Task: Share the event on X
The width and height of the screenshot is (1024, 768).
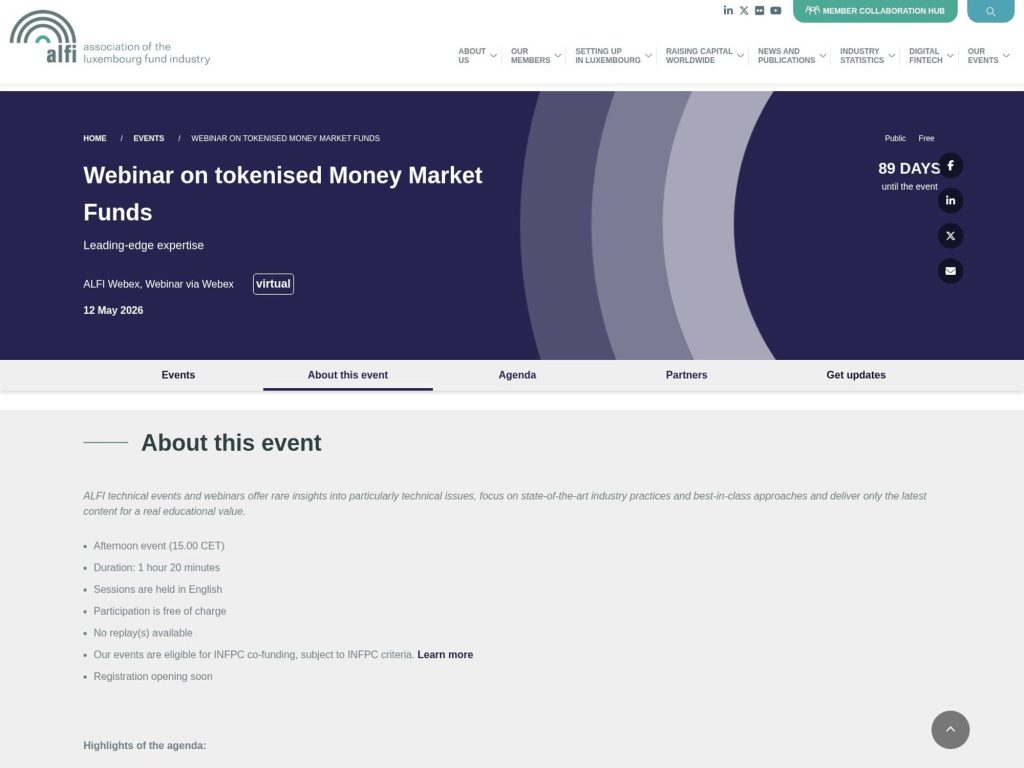Action: pyautogui.click(x=950, y=235)
